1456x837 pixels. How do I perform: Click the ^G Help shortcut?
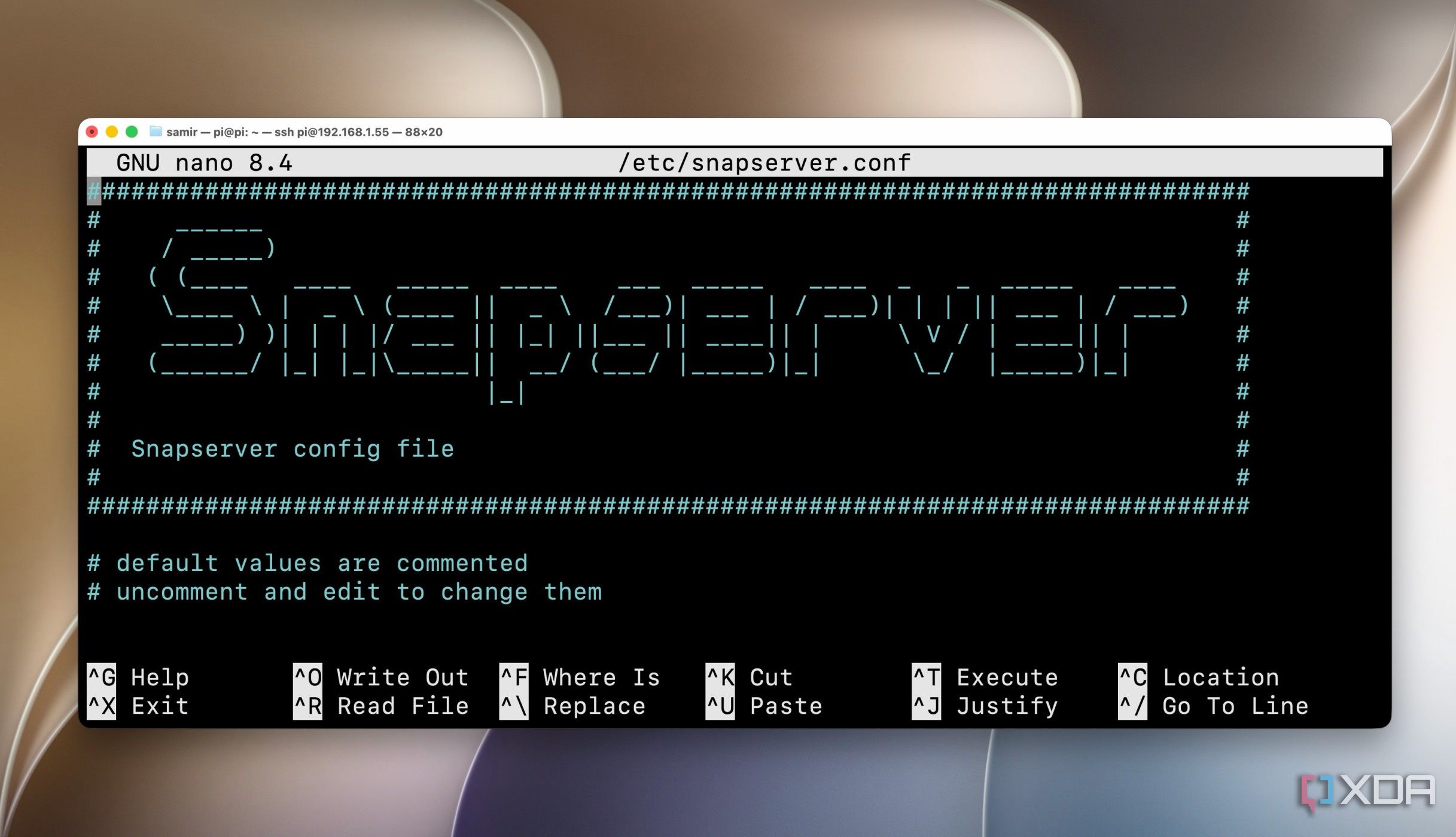(x=138, y=677)
